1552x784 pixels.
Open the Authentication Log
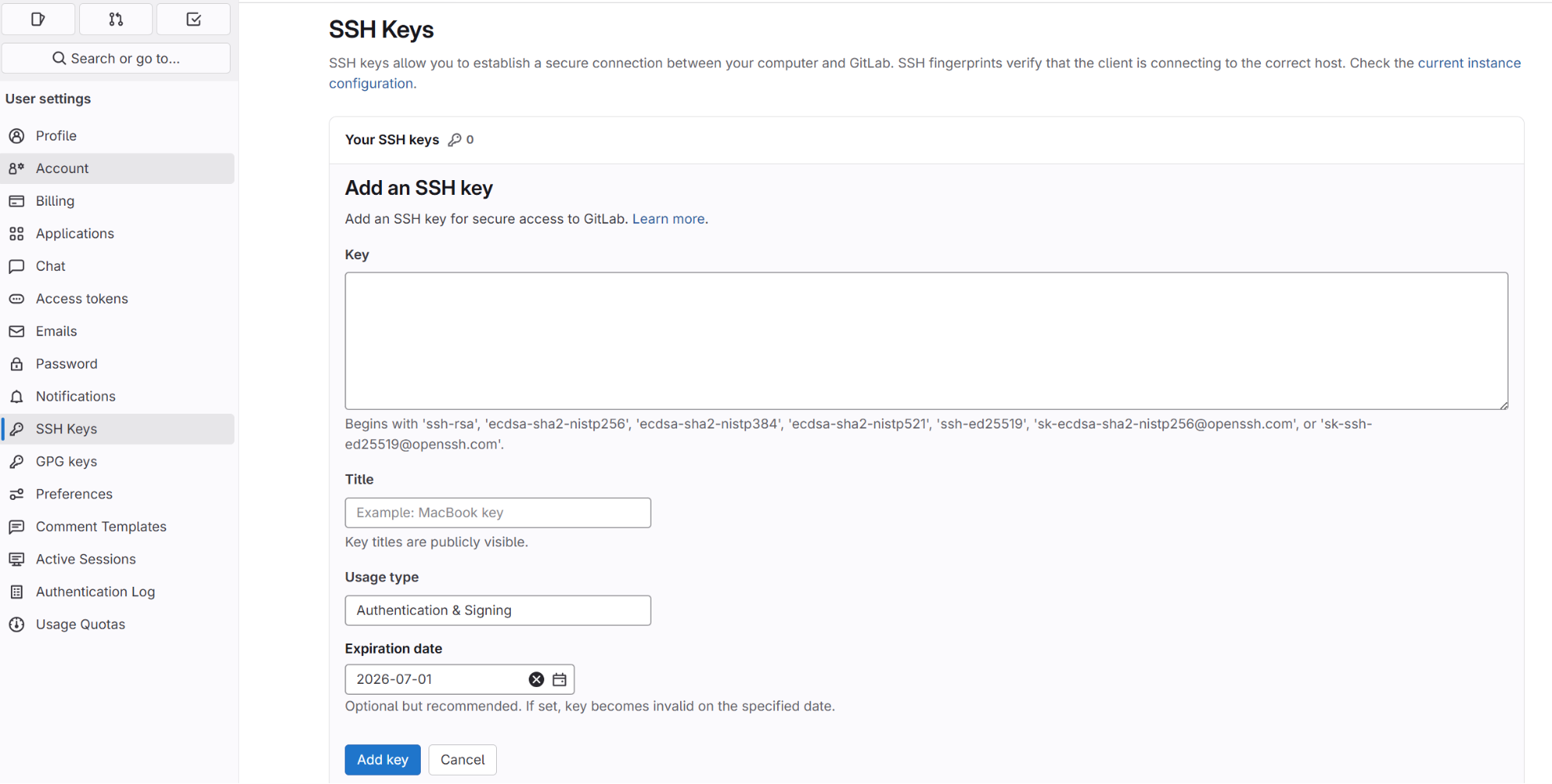(117, 592)
